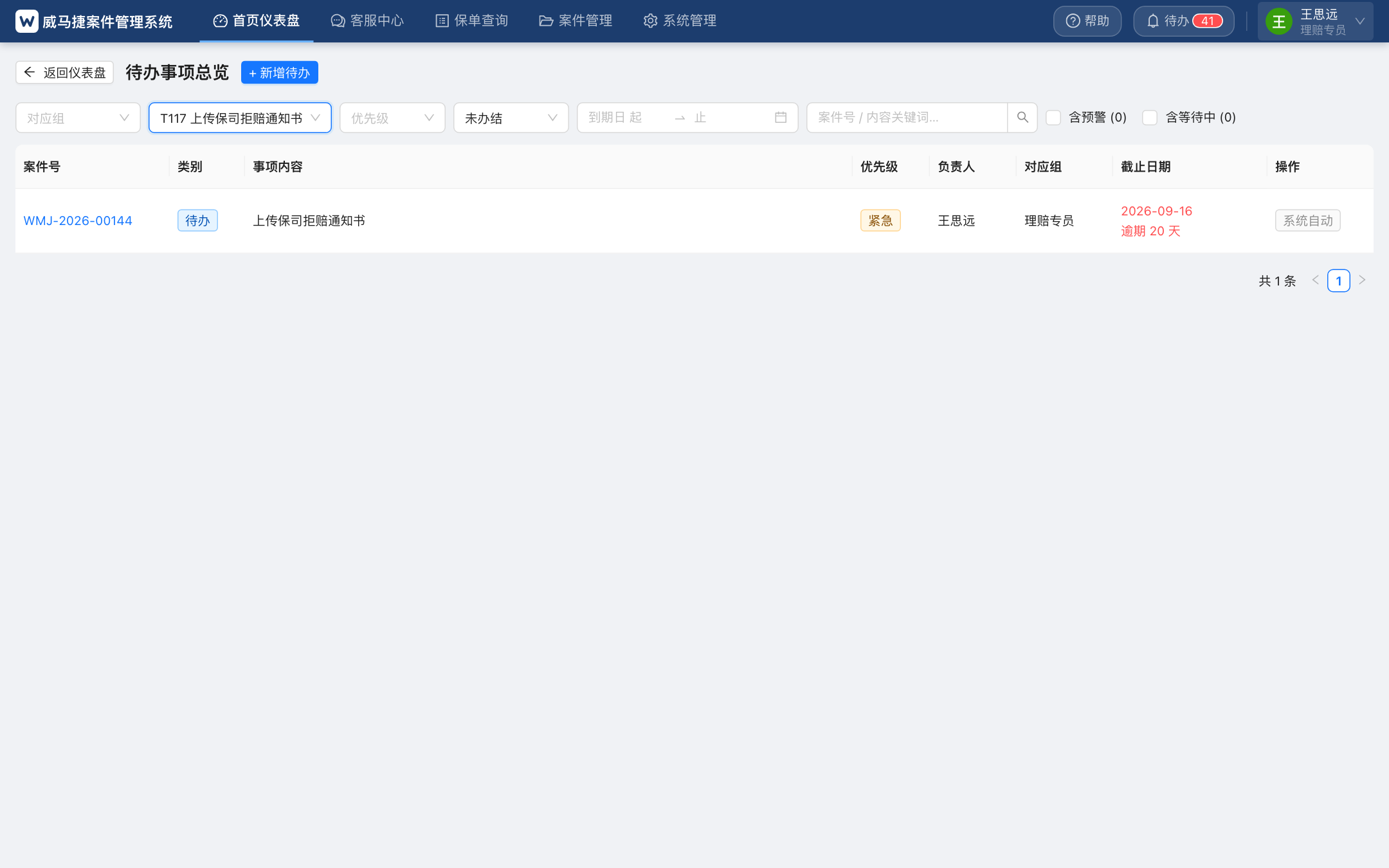Click the green 王 avatar

click(1278, 21)
